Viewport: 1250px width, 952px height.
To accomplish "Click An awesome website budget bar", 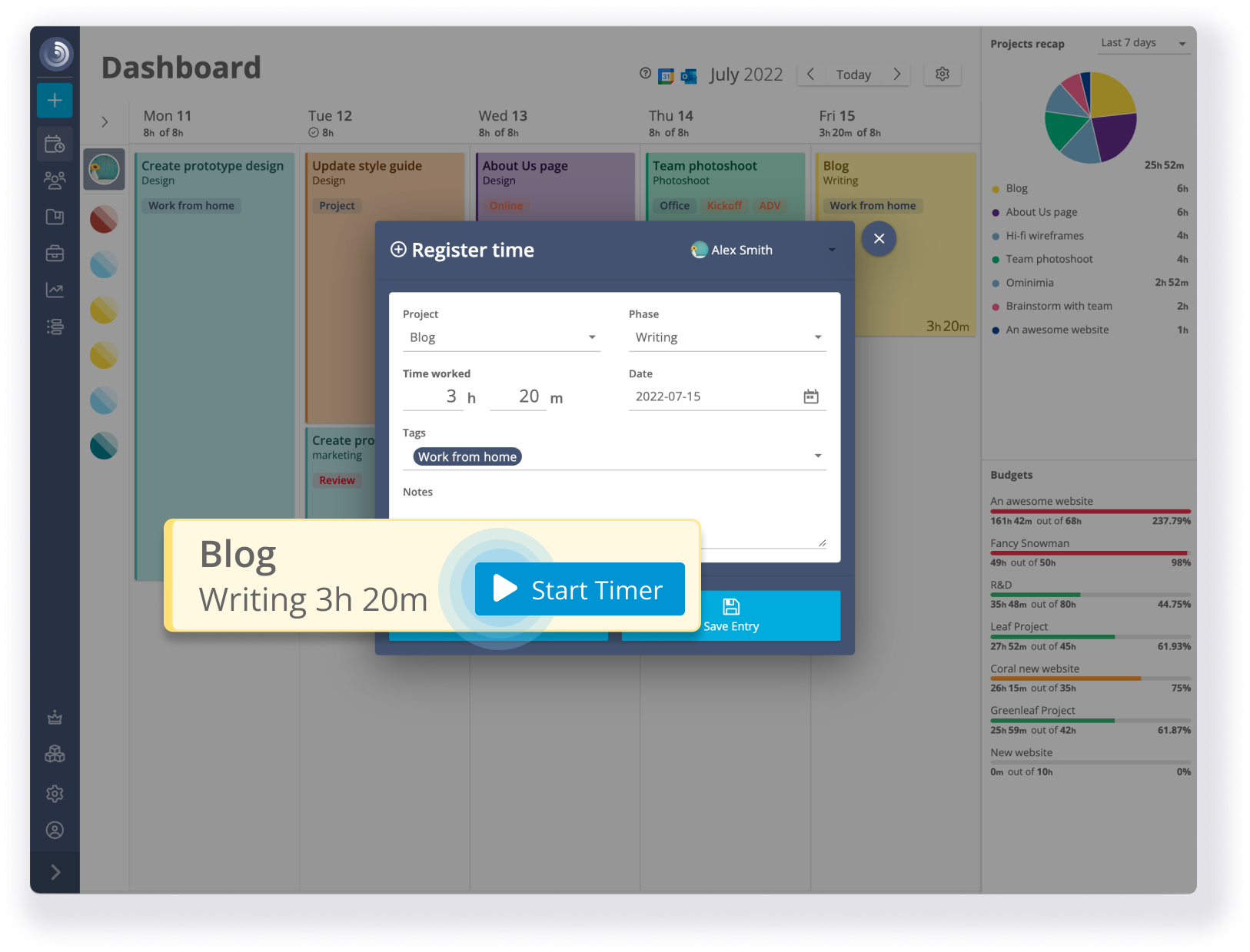I will (x=1090, y=511).
